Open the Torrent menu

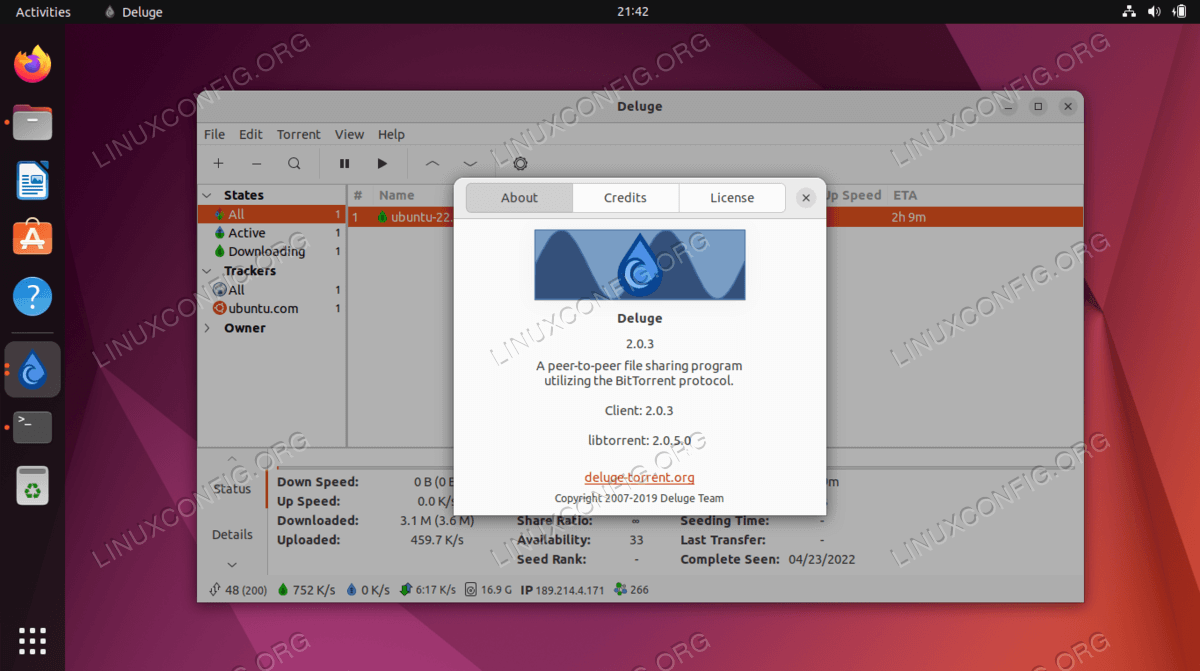click(x=299, y=134)
